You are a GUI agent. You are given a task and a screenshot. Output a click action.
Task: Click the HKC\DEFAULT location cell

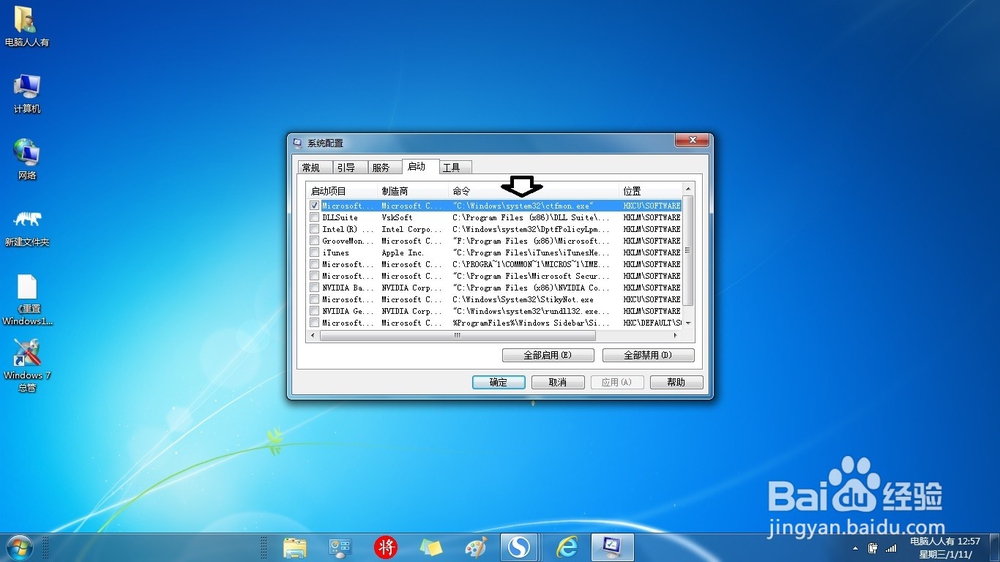pos(652,323)
